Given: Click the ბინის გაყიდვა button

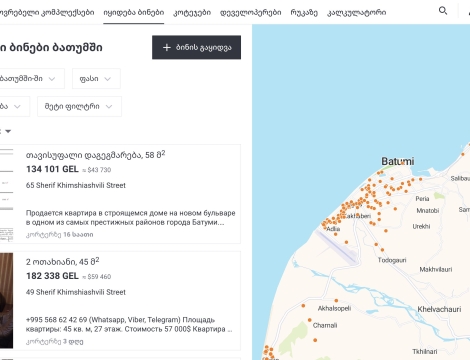Looking at the screenshot, I should [196, 47].
